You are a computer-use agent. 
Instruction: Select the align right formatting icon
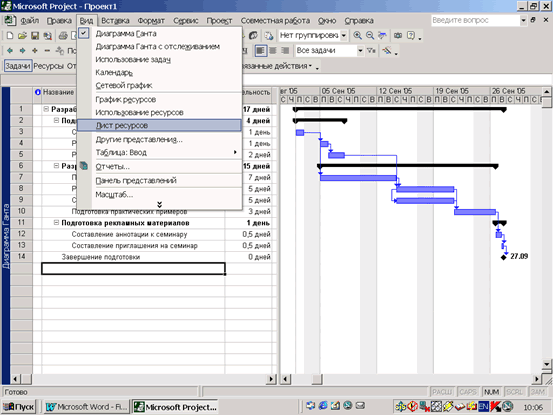tap(285, 51)
